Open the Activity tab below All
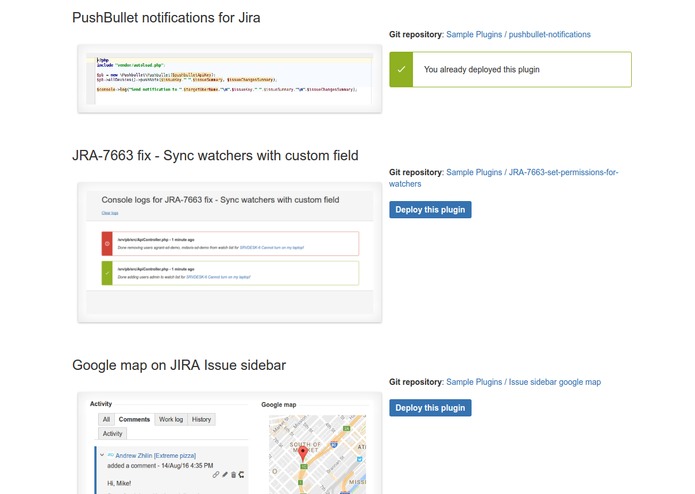 tap(112, 434)
